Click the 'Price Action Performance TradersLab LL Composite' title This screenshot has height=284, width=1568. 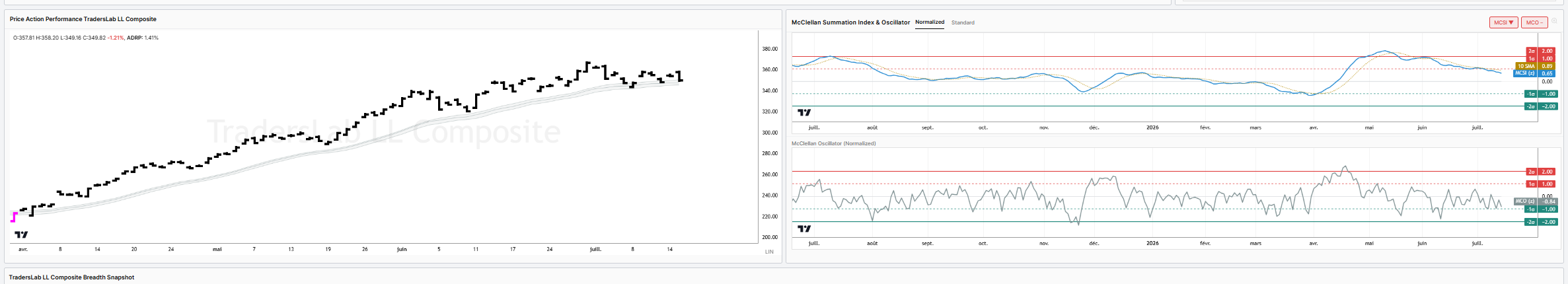(83, 19)
